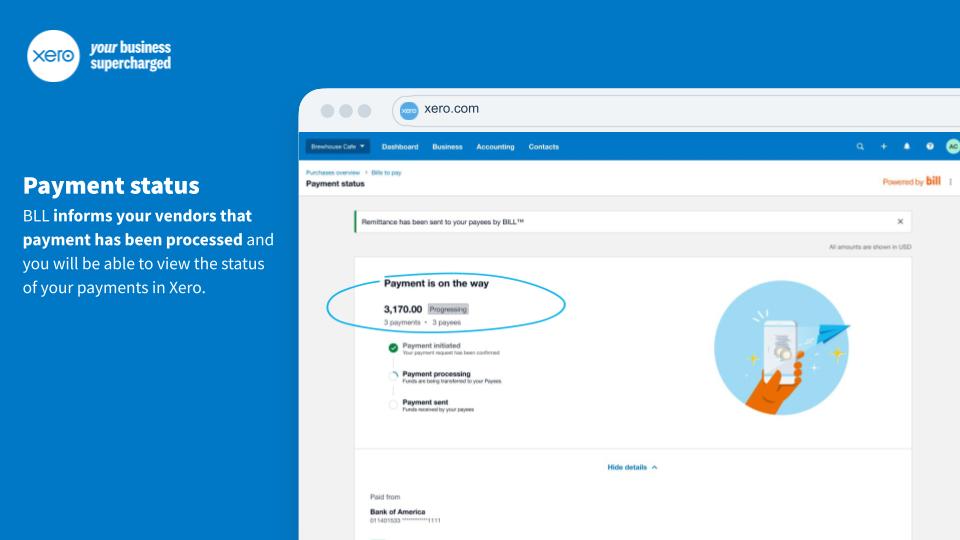
Task: Click the phone payment illustration
Action: (x=782, y=348)
